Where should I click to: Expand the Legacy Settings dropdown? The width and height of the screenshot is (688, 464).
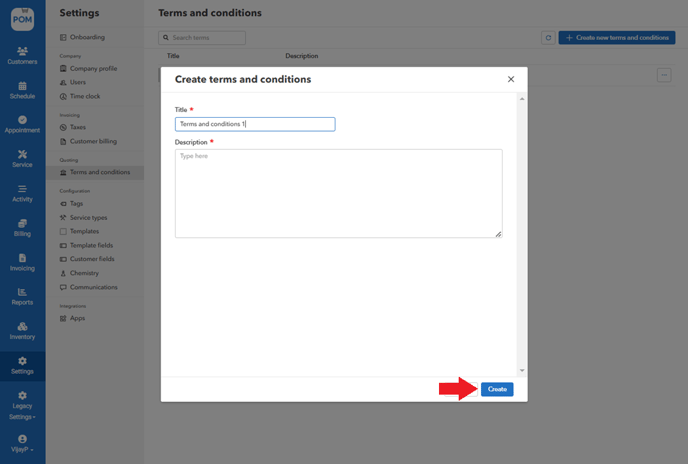pos(22,405)
